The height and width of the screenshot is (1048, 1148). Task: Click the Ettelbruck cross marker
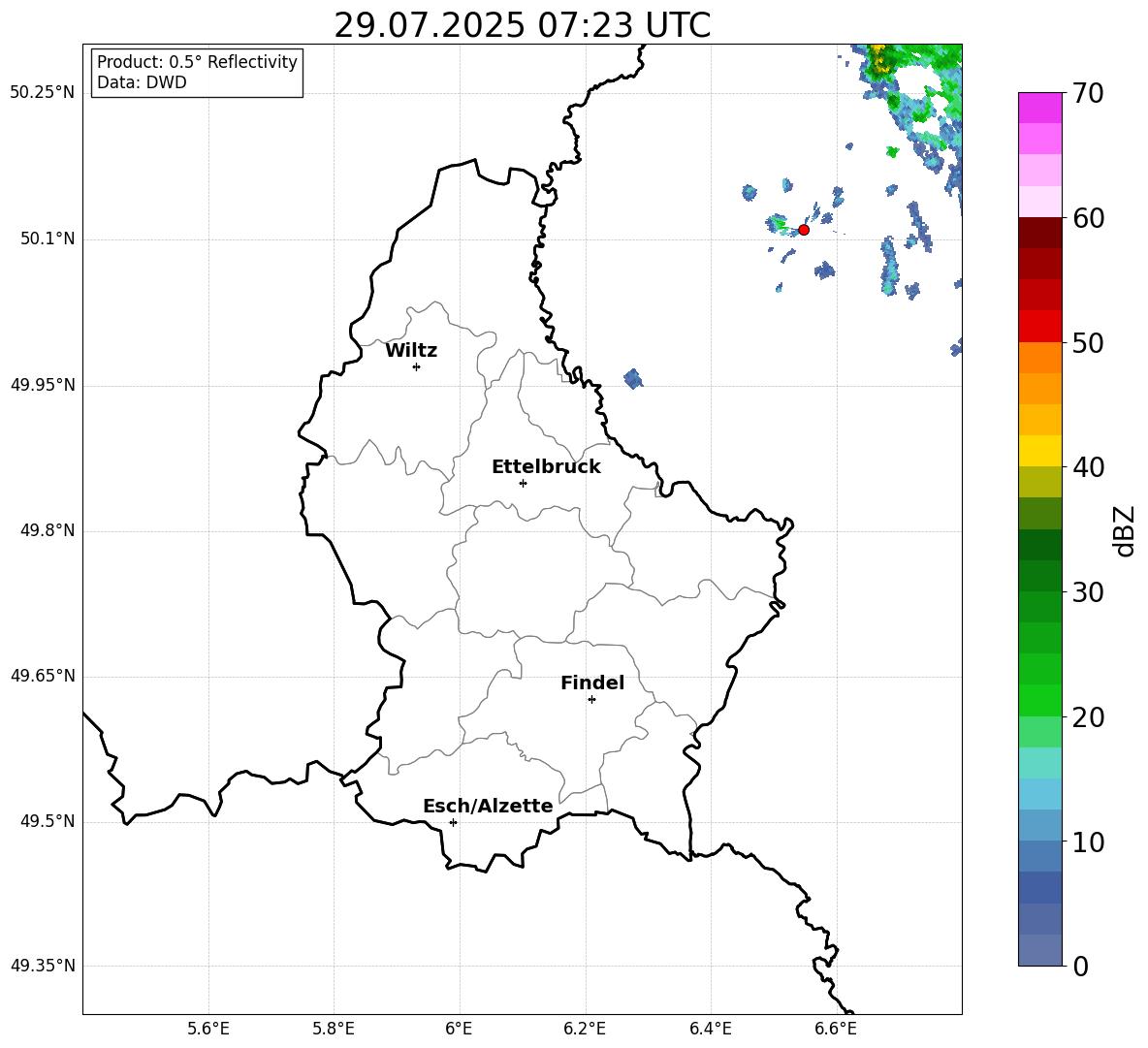click(x=523, y=483)
